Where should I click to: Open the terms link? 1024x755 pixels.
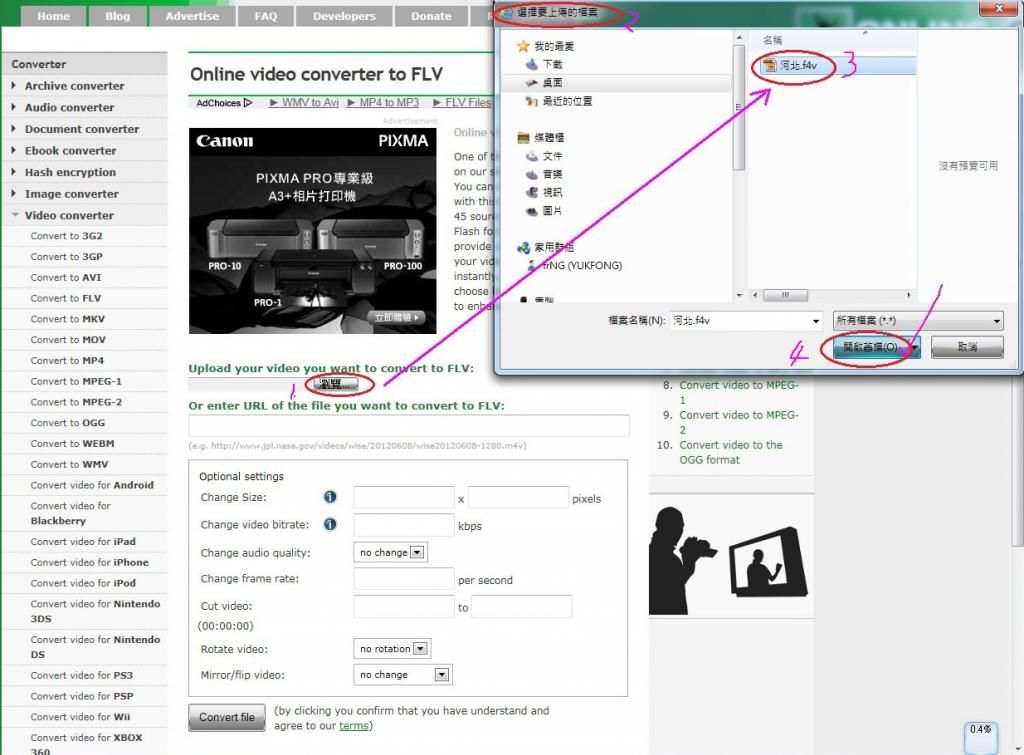click(x=353, y=726)
